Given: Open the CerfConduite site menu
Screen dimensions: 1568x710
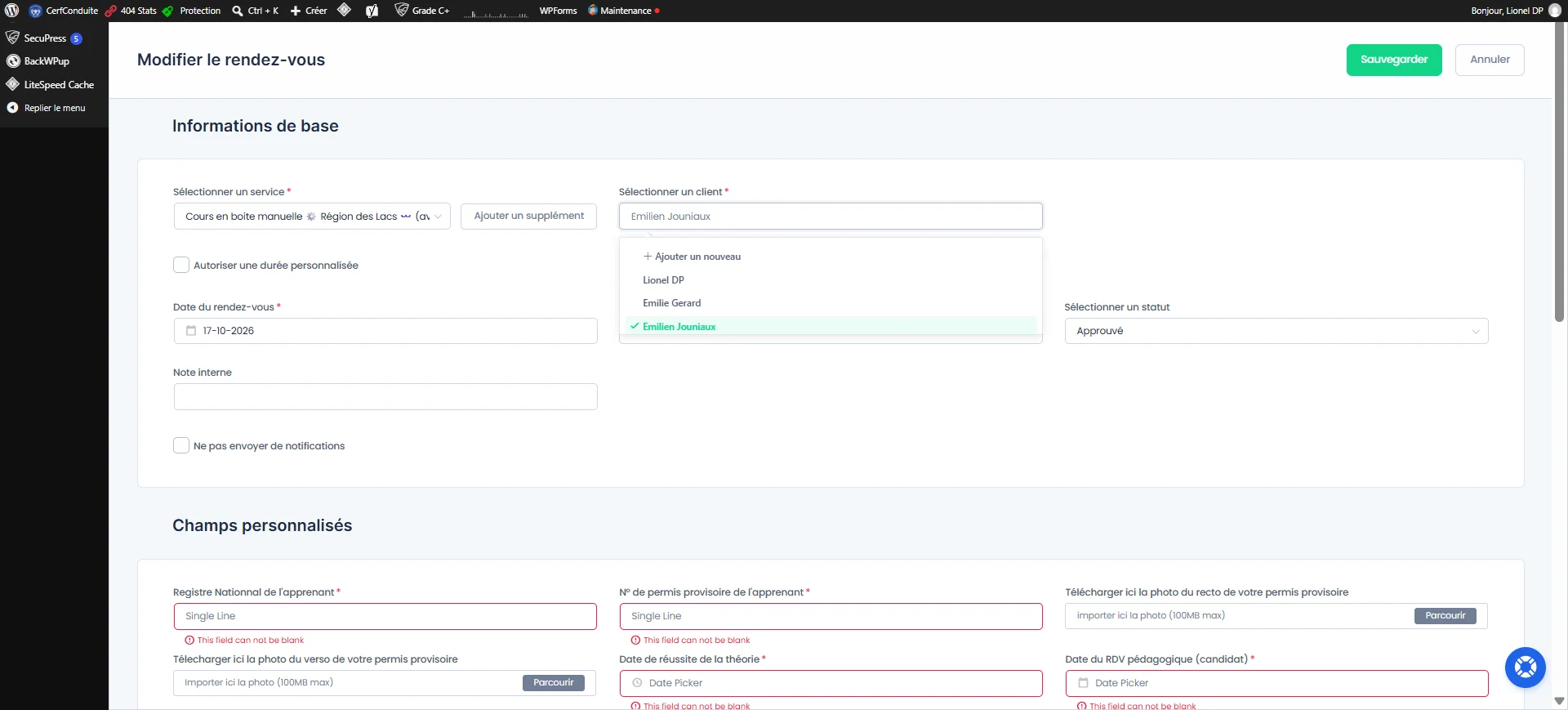Looking at the screenshot, I should click(64, 11).
